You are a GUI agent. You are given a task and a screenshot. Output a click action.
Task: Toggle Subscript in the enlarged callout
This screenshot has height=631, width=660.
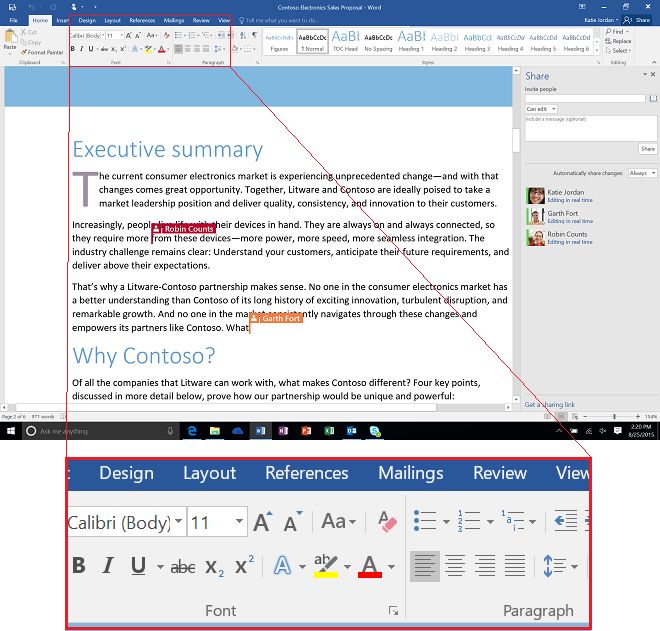pos(215,567)
